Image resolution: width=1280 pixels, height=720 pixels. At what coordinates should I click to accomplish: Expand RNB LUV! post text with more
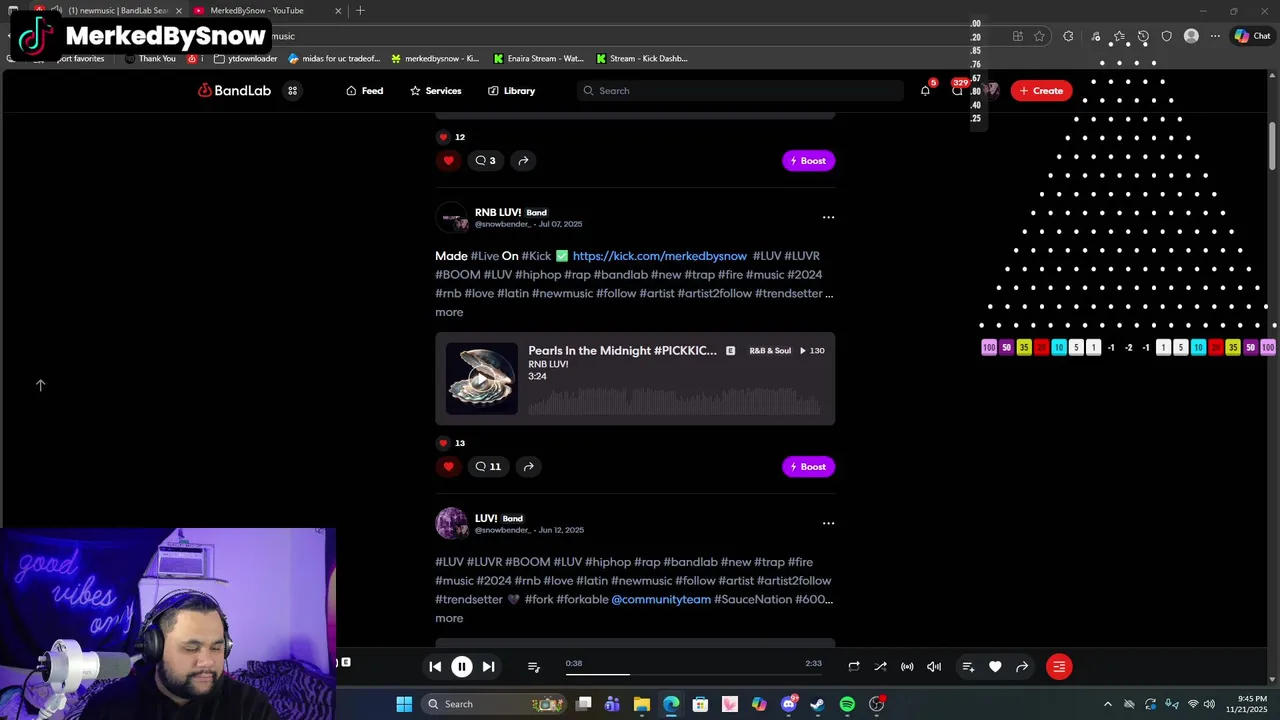449,312
